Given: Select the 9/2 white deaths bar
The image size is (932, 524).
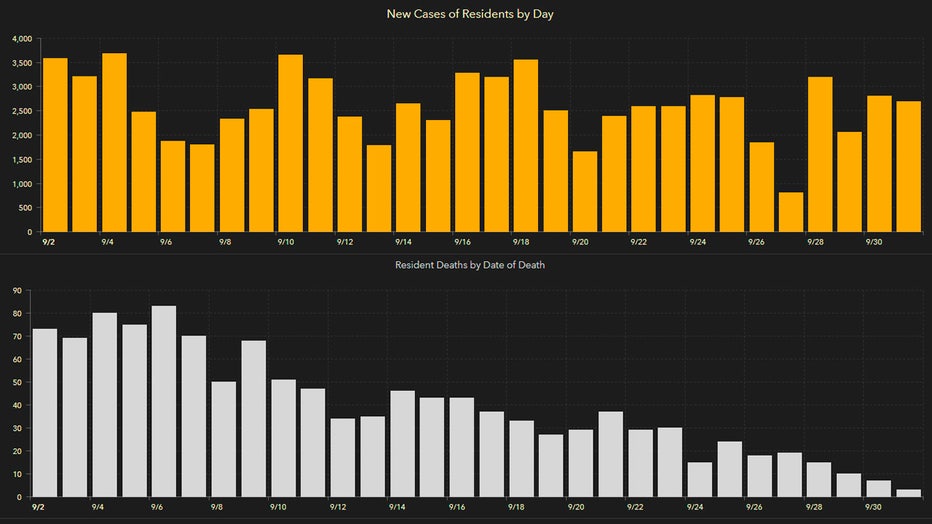Looking at the screenshot, I should click(45, 412).
